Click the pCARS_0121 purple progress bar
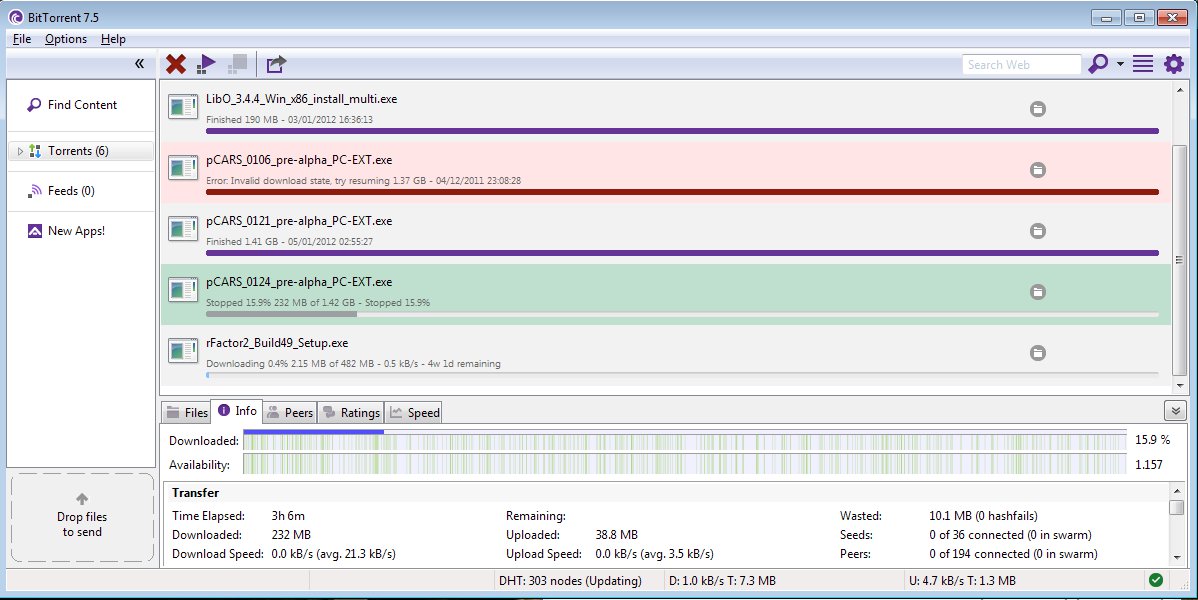This screenshot has width=1198, height=600. point(682,253)
